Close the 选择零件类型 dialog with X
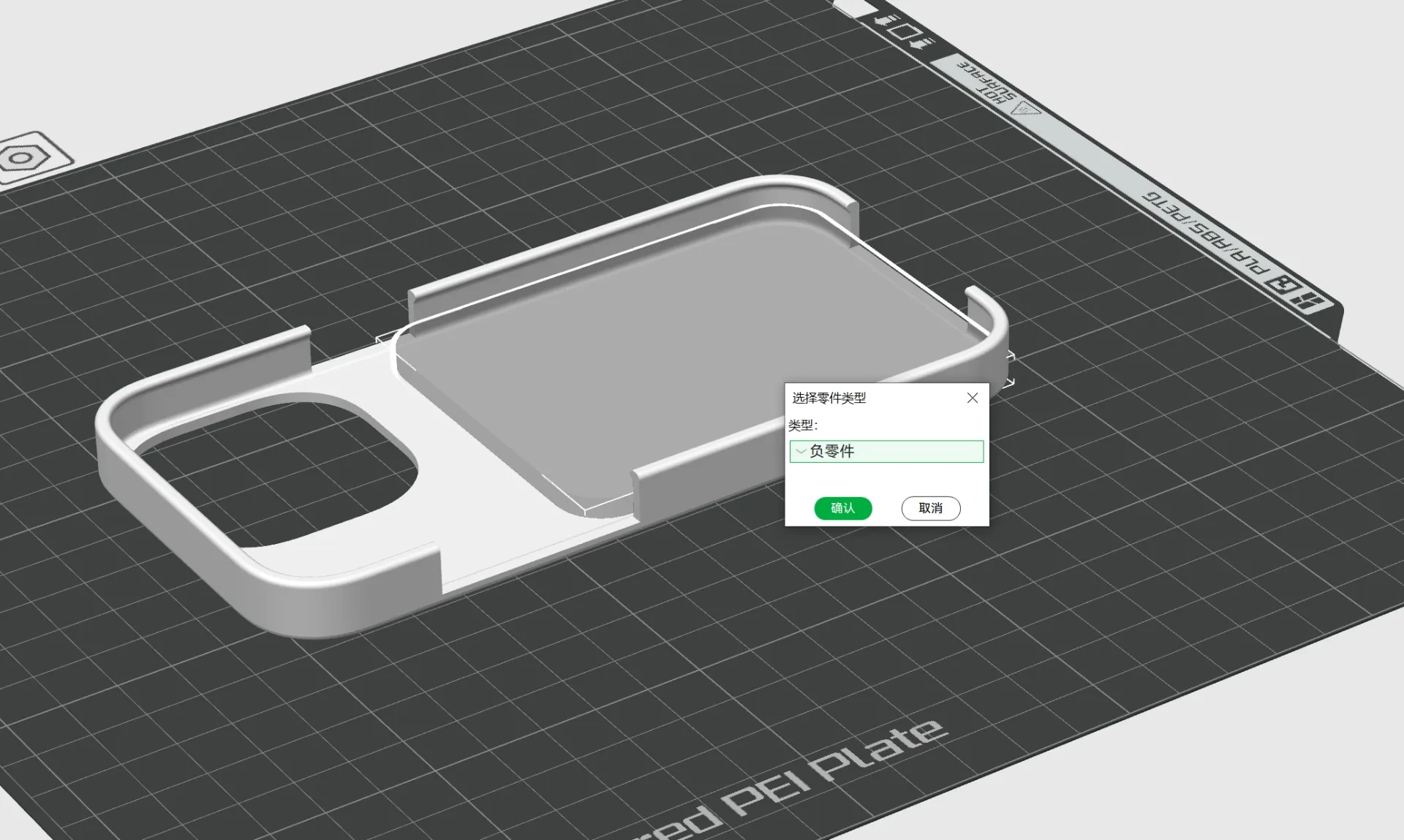Viewport: 1404px width, 840px height. tap(972, 398)
